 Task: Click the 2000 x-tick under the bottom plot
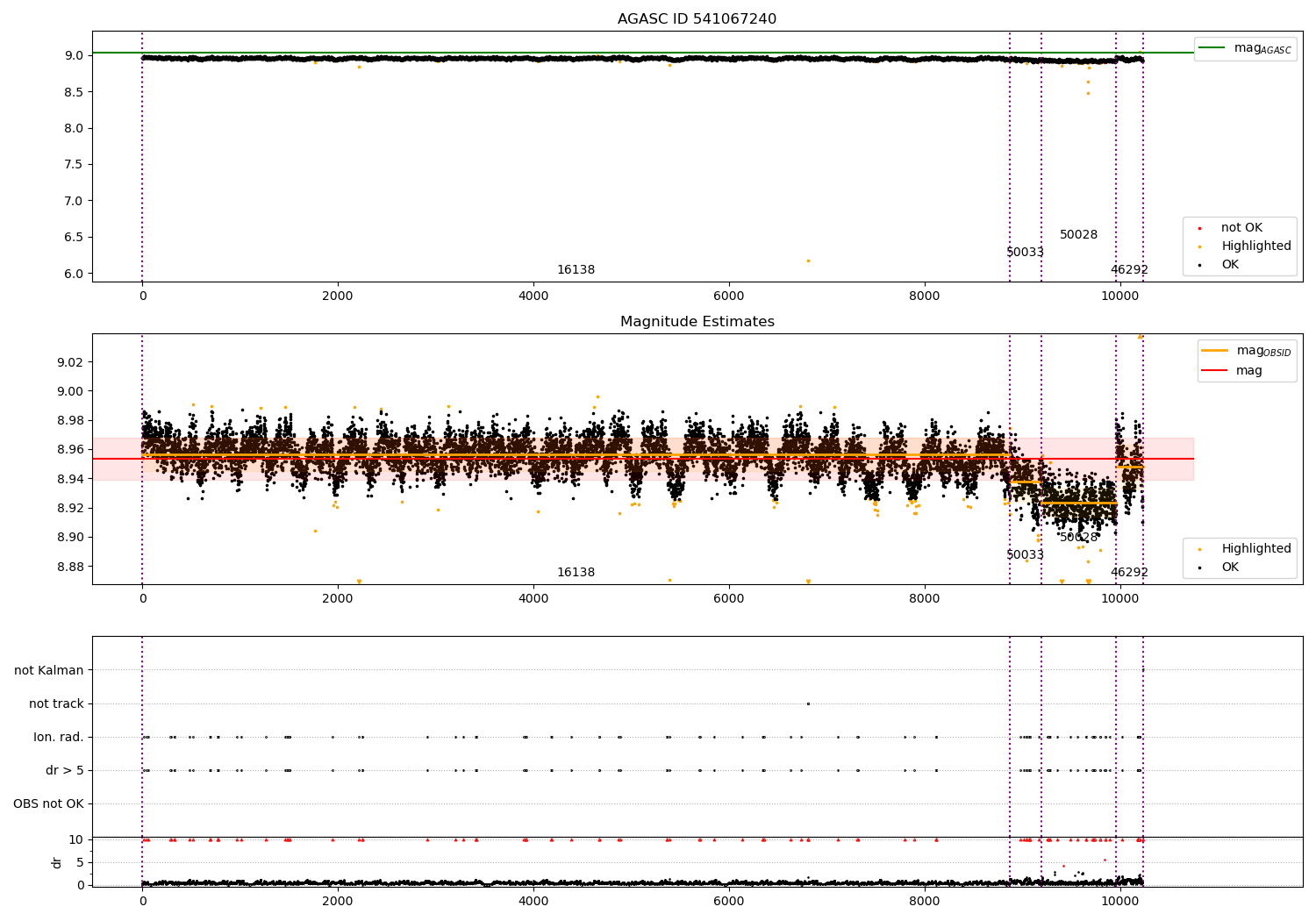[338, 901]
